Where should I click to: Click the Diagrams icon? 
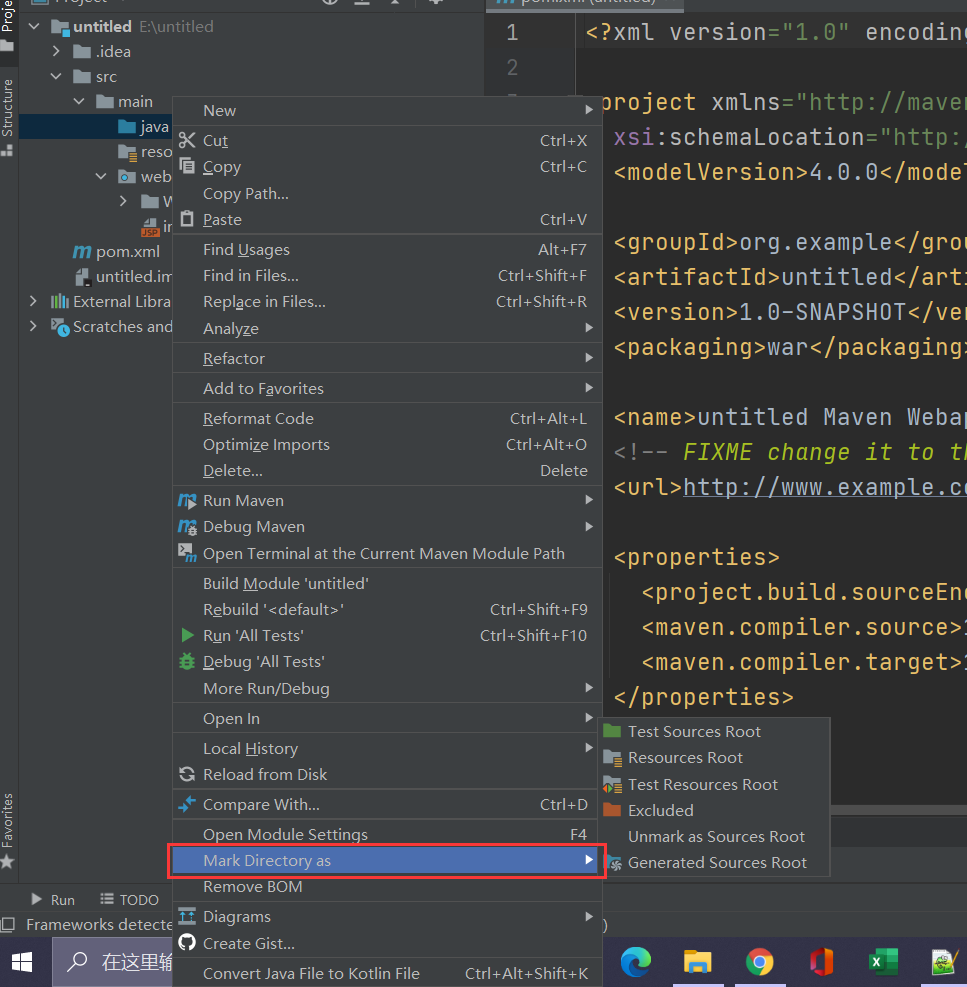[187, 916]
